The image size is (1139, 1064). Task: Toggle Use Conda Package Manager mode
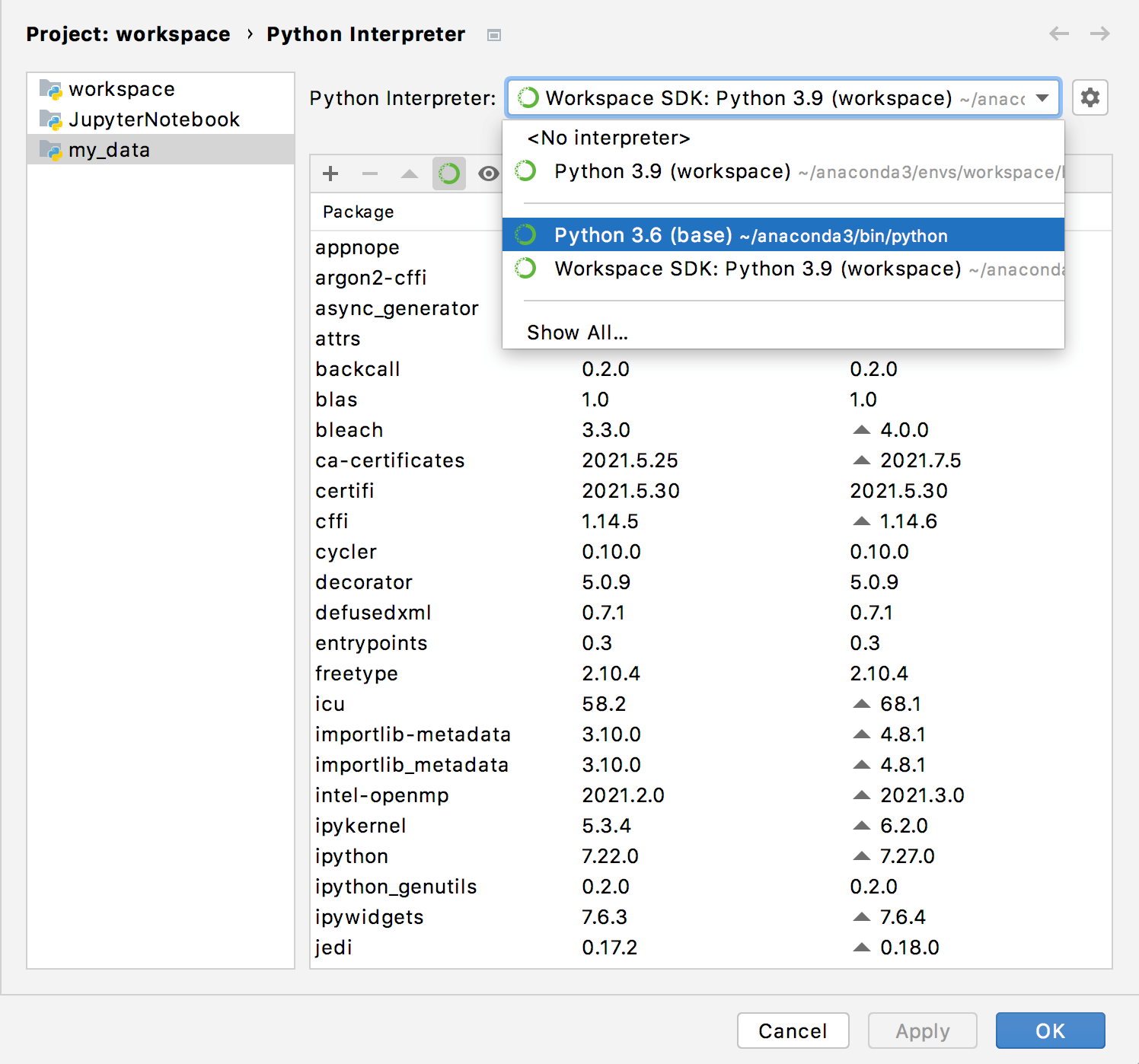(449, 173)
